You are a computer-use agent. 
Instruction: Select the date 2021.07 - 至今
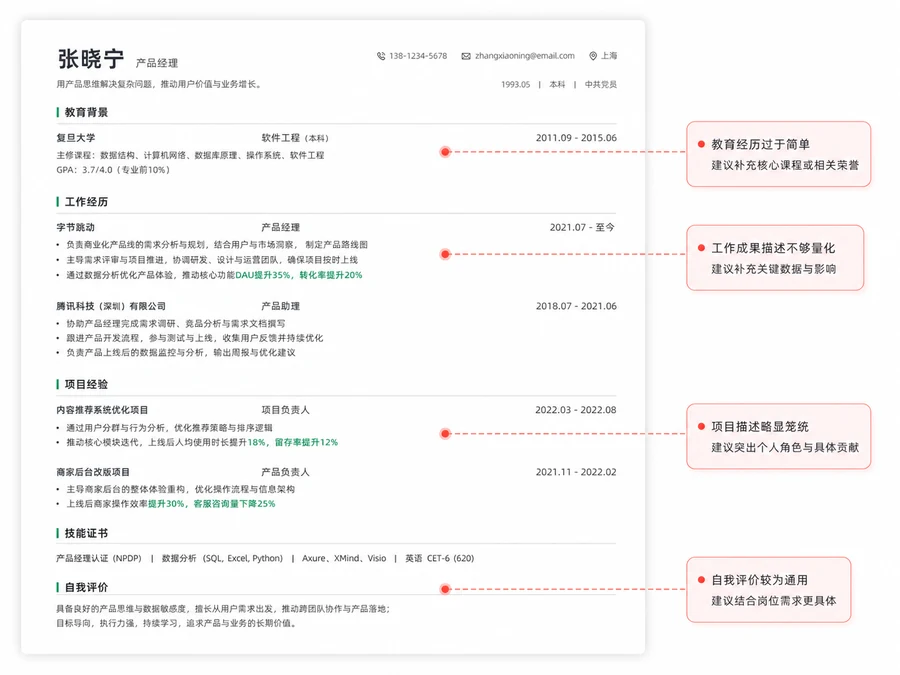(x=582, y=227)
